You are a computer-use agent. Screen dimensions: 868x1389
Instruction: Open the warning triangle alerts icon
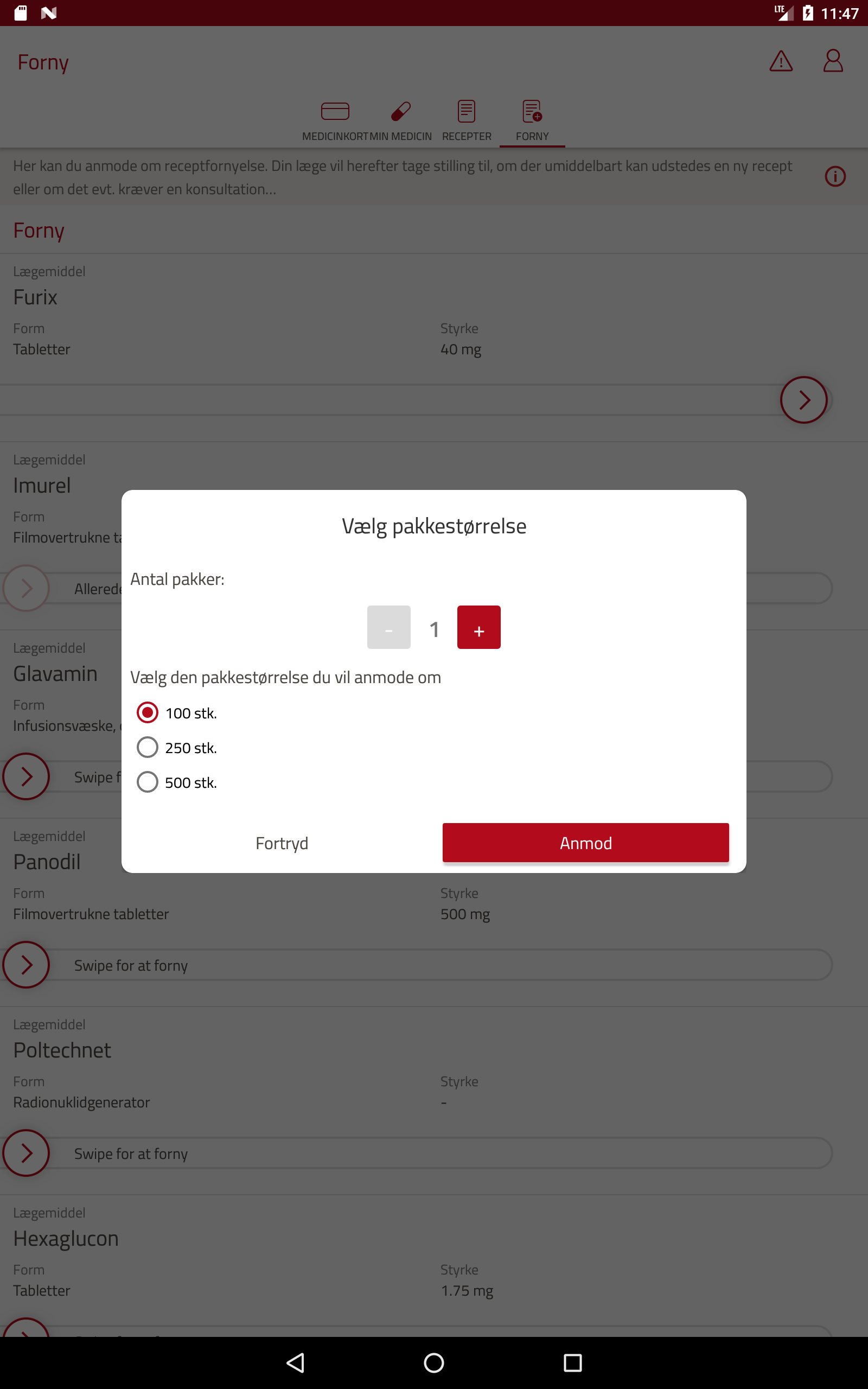[781, 61]
